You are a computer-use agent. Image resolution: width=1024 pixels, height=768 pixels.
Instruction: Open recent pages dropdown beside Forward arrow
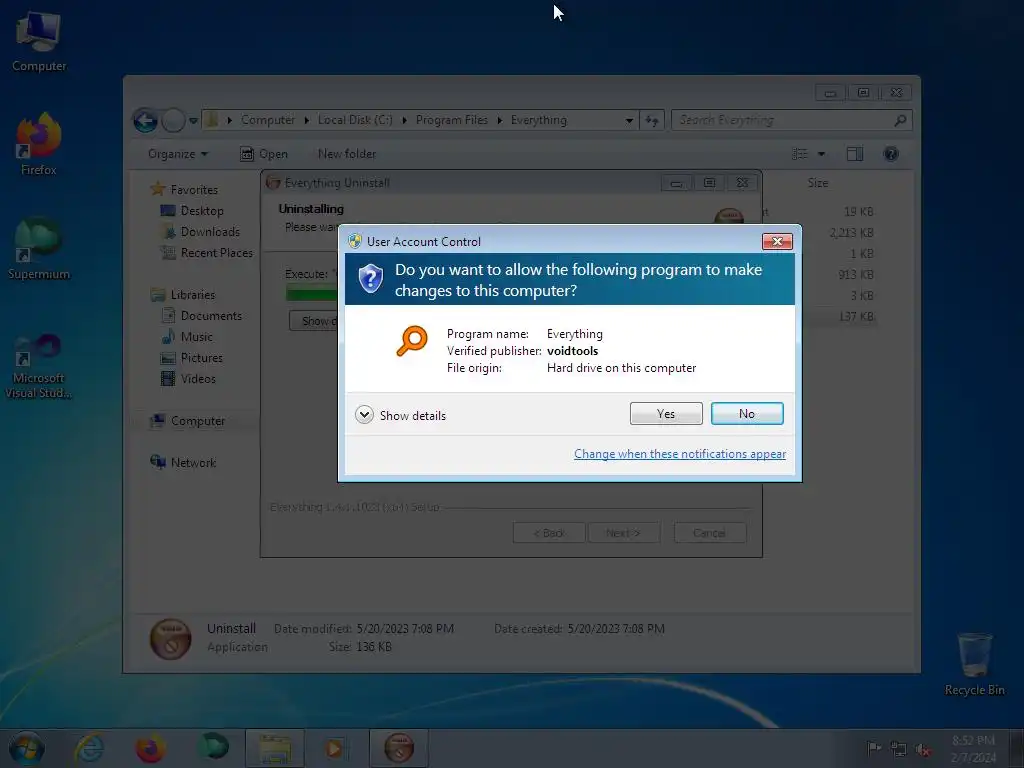(193, 121)
